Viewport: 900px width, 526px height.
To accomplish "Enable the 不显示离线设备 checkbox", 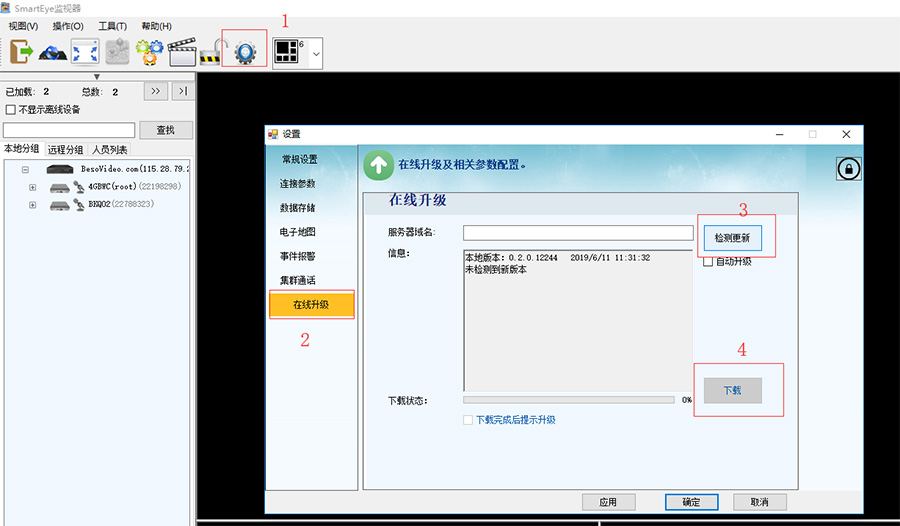I will pyautogui.click(x=11, y=110).
